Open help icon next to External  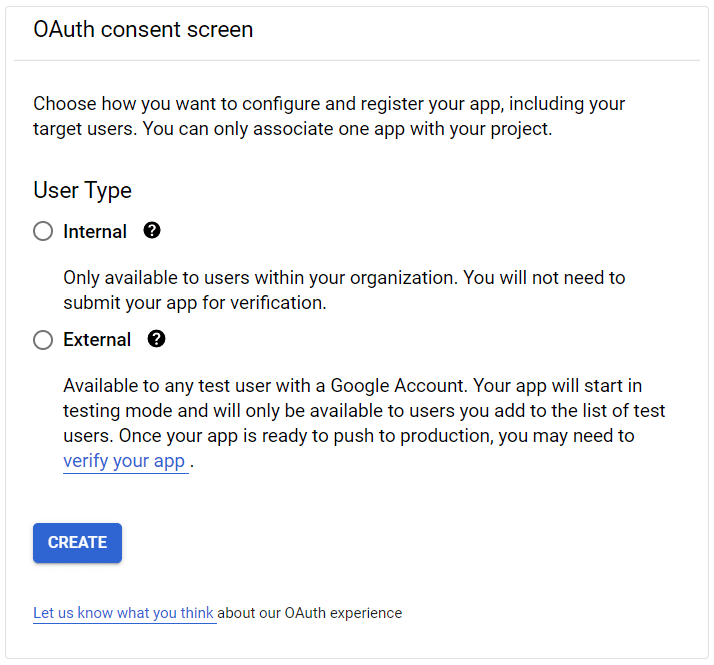tap(156, 339)
